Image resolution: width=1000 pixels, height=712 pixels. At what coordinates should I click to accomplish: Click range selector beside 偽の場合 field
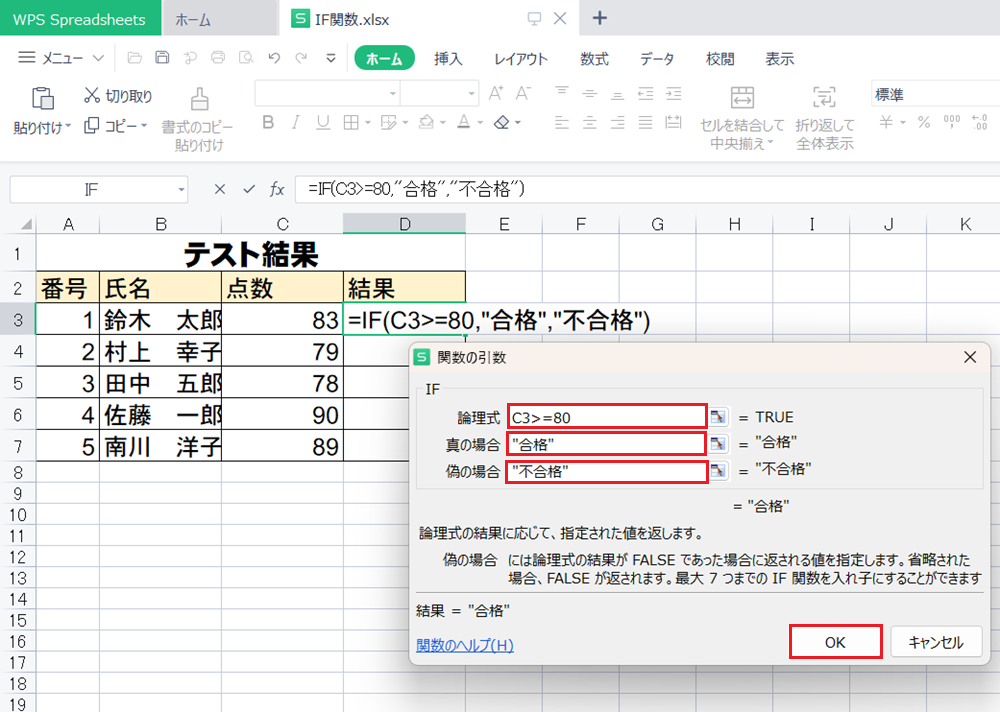[718, 471]
